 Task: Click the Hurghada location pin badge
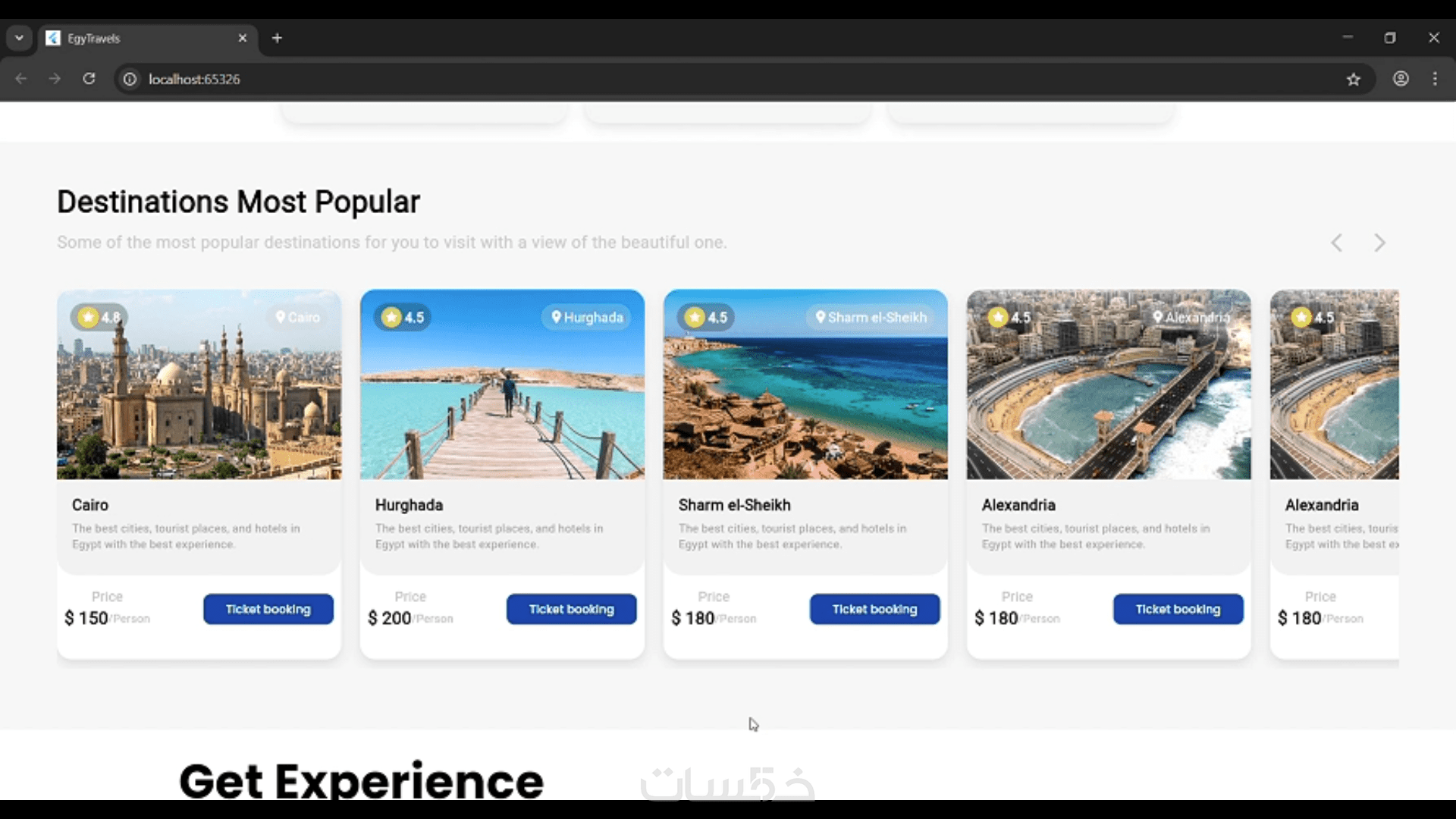pyautogui.click(x=587, y=317)
